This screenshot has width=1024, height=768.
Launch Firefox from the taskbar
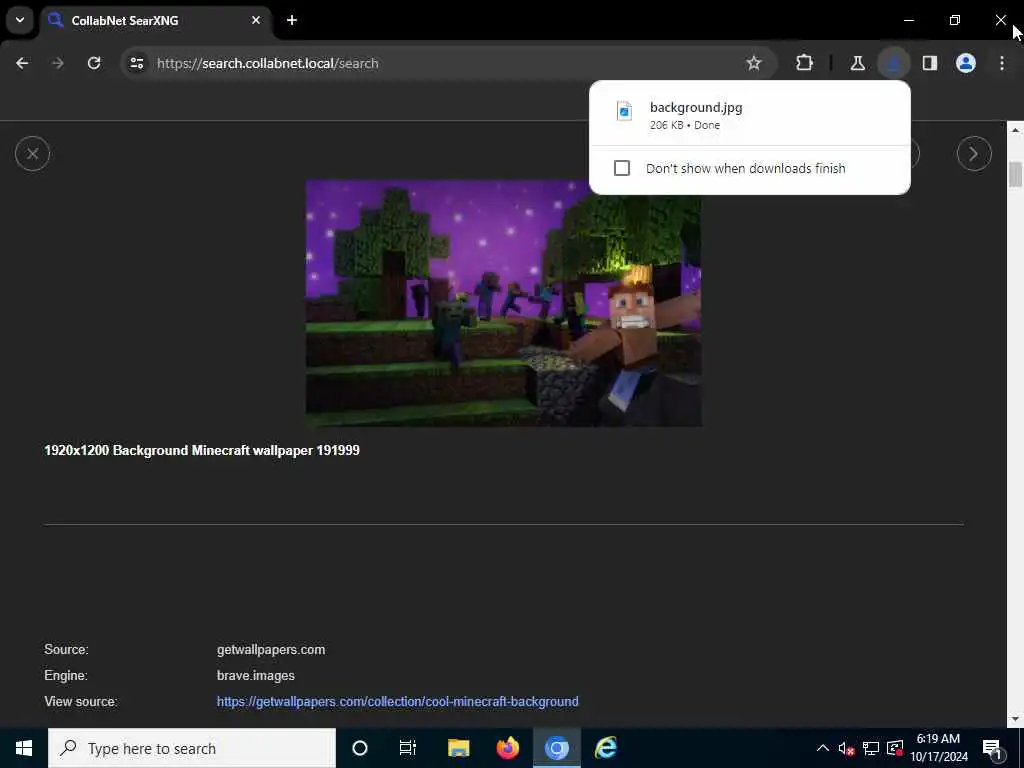click(x=507, y=748)
